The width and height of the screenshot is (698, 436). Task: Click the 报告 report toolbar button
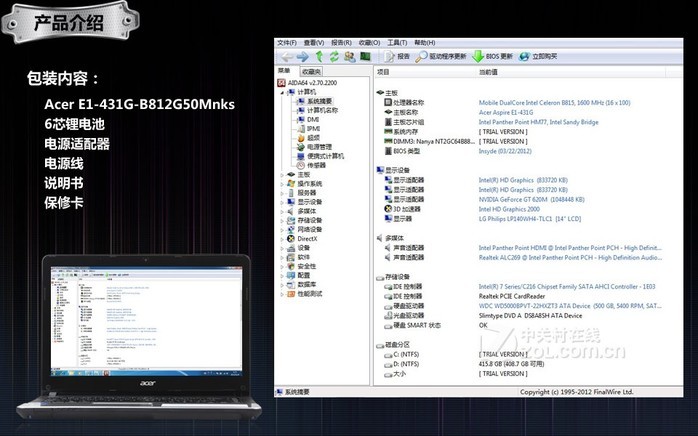(397, 57)
